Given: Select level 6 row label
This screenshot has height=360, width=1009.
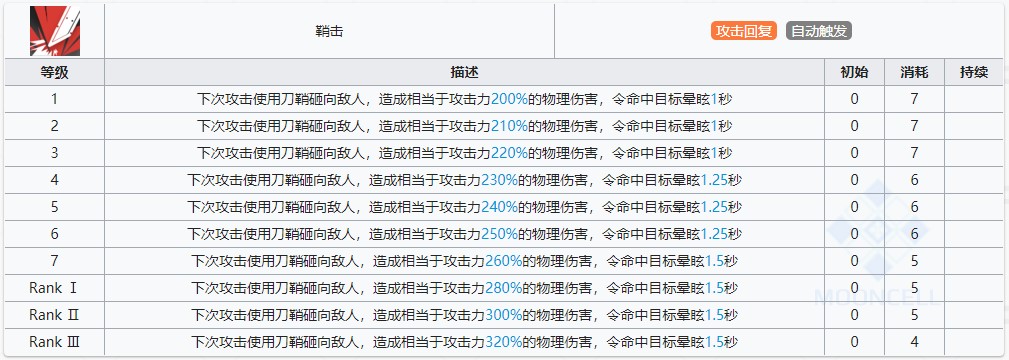Looking at the screenshot, I should 55,234.
